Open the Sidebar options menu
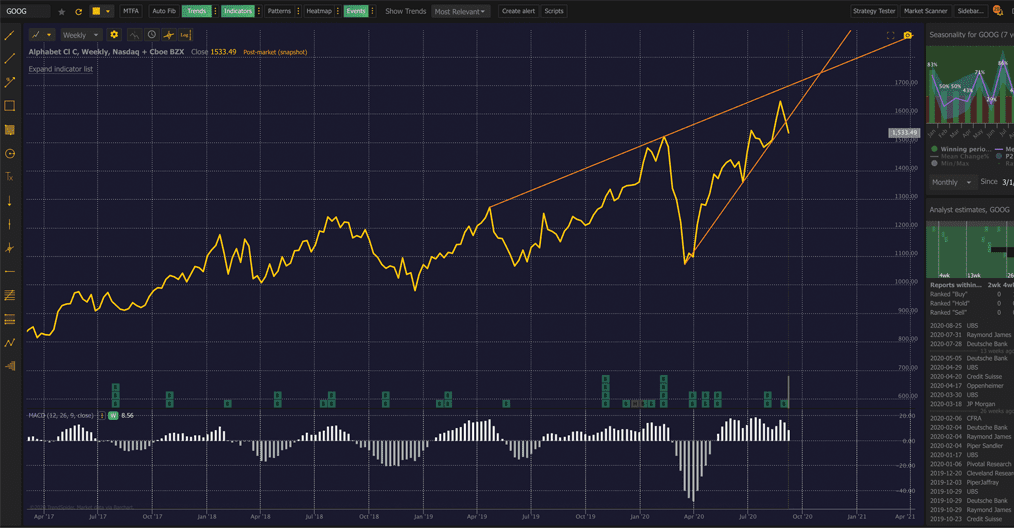 pos(971,11)
